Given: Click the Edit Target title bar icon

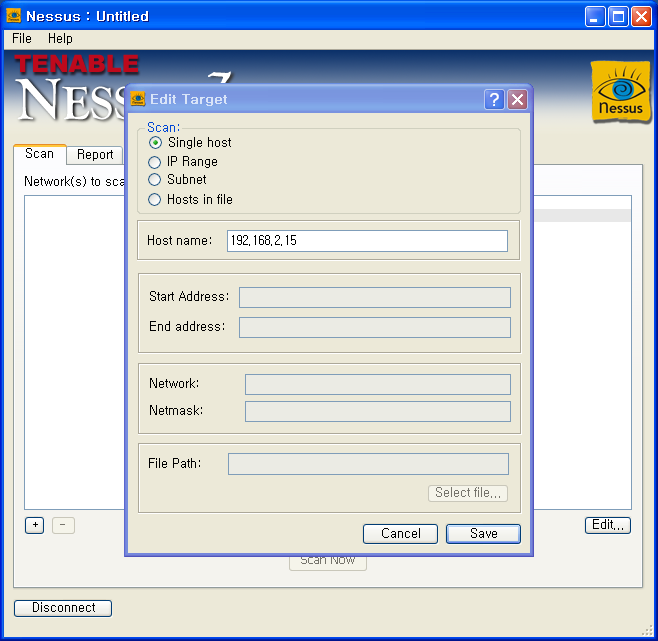Looking at the screenshot, I should (x=138, y=99).
